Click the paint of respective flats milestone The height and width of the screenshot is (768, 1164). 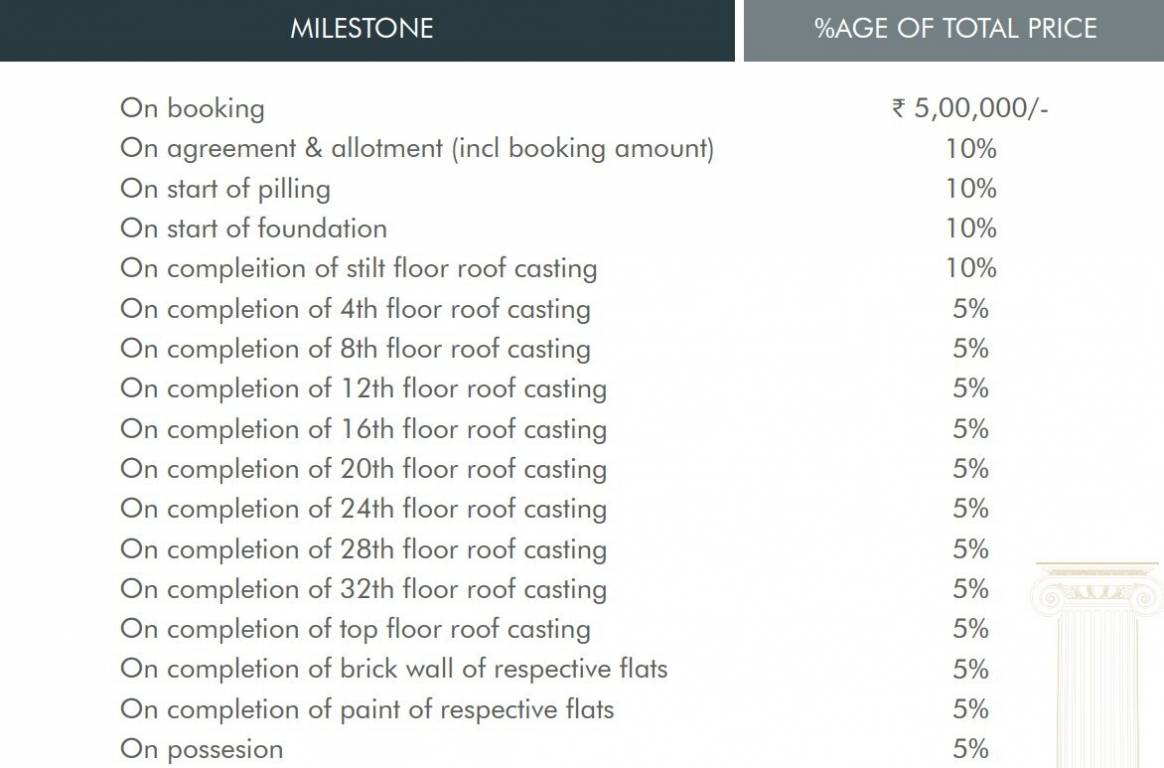point(367,709)
